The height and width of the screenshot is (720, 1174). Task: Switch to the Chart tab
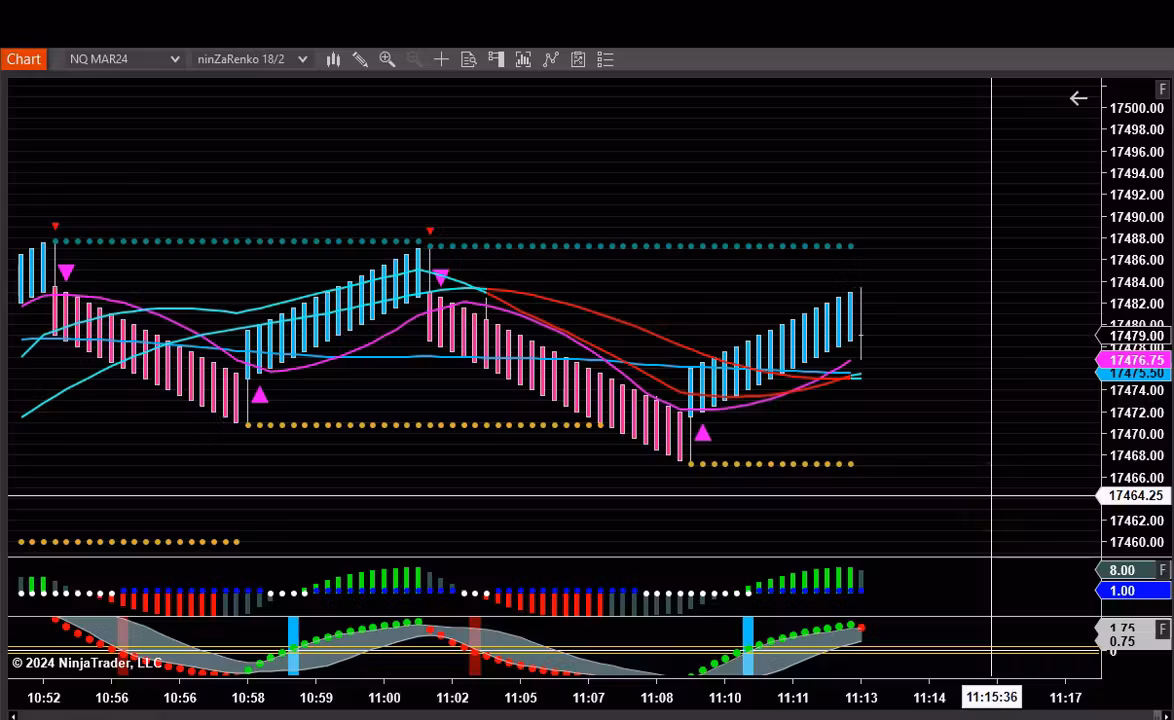[x=24, y=59]
